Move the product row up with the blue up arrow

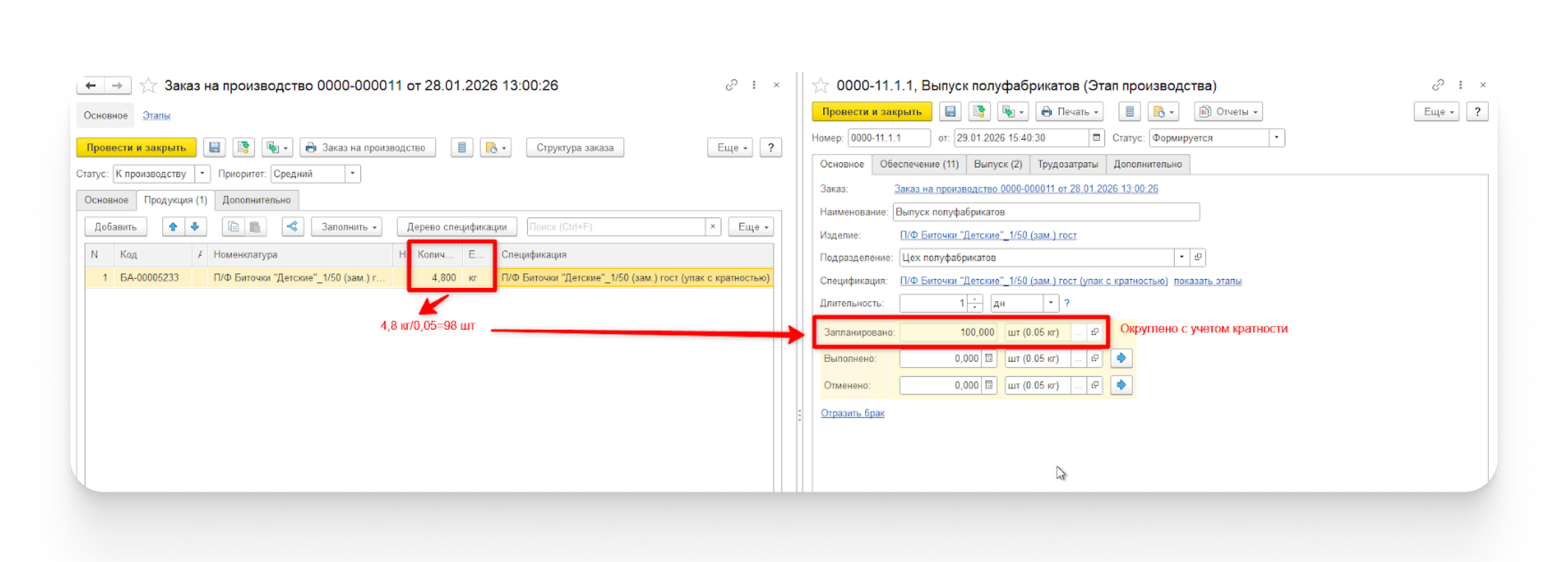pyautogui.click(x=173, y=227)
